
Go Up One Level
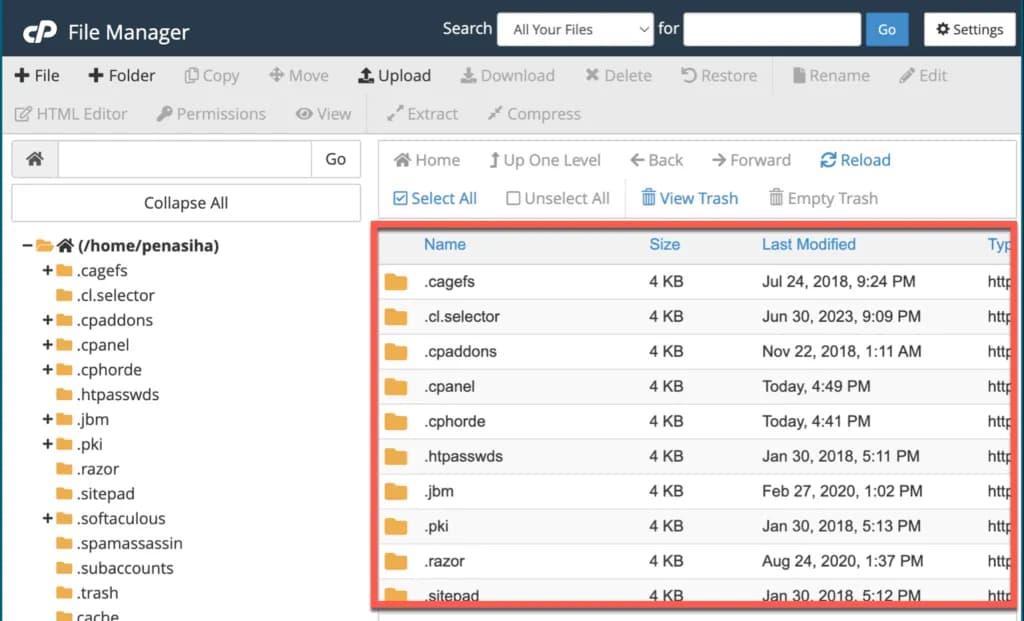[x=544, y=160]
